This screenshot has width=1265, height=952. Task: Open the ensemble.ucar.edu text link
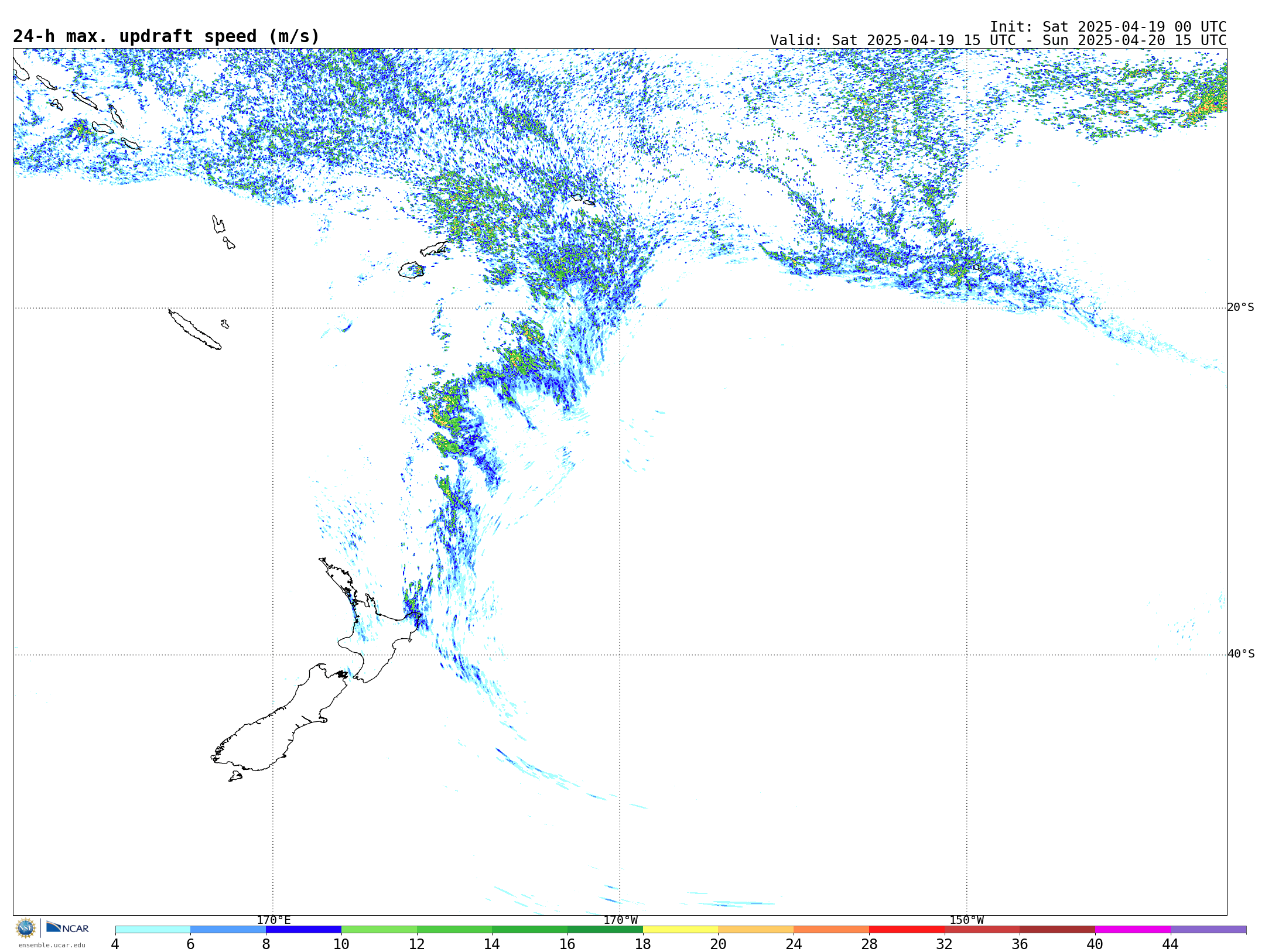52,945
